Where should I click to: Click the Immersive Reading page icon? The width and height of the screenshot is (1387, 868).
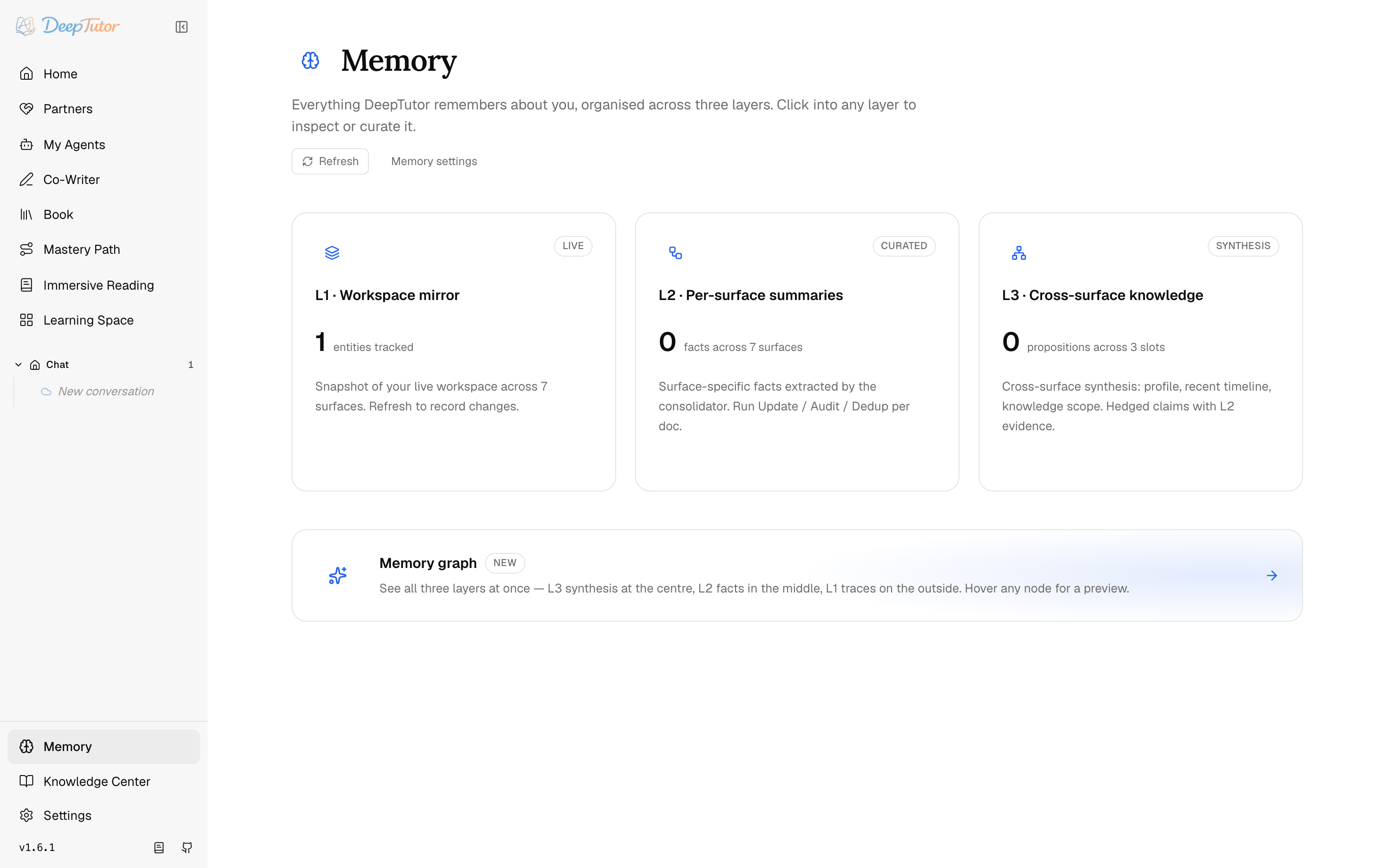pyautogui.click(x=26, y=285)
